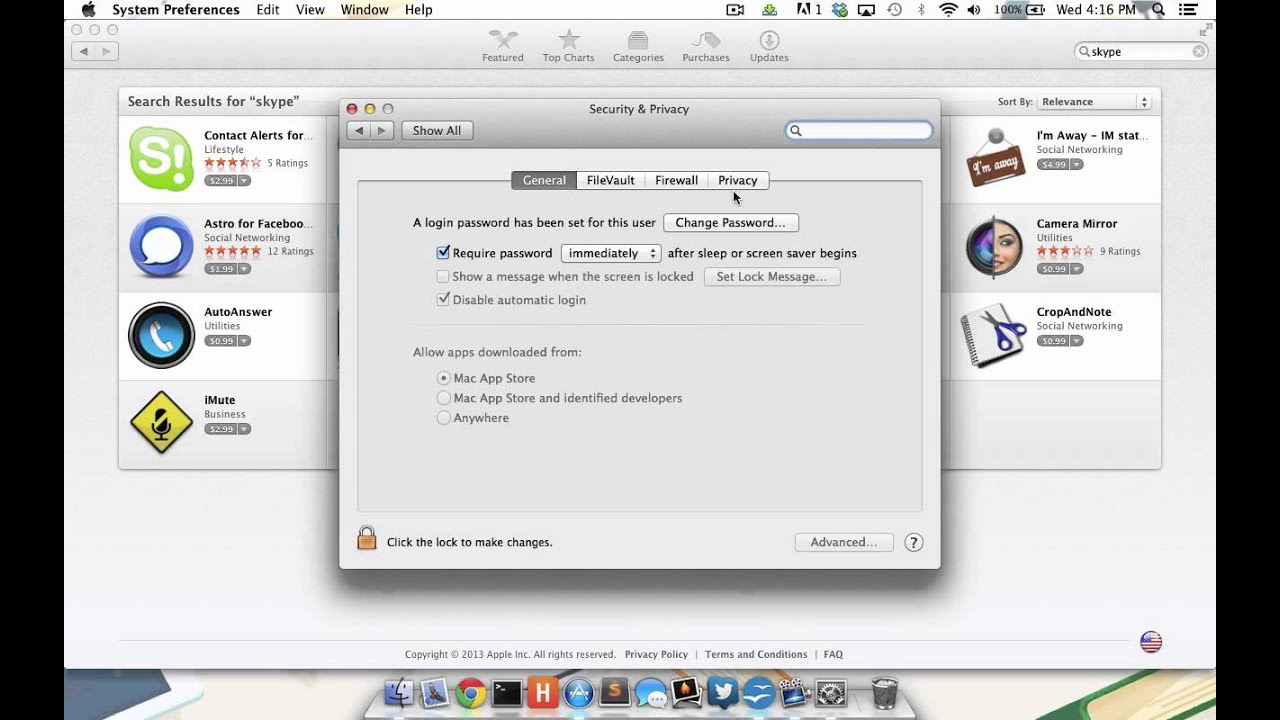Go forward in System Preferences history
Viewport: 1280px width, 720px height.
(381, 131)
